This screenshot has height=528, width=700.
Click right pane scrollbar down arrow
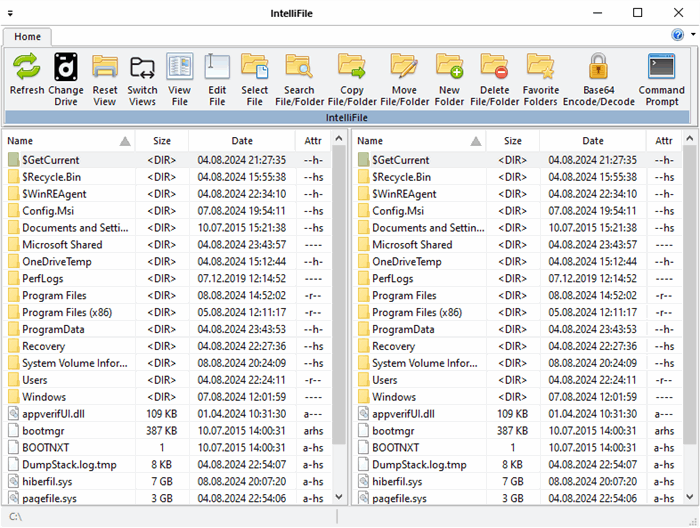pyautogui.click(x=690, y=497)
